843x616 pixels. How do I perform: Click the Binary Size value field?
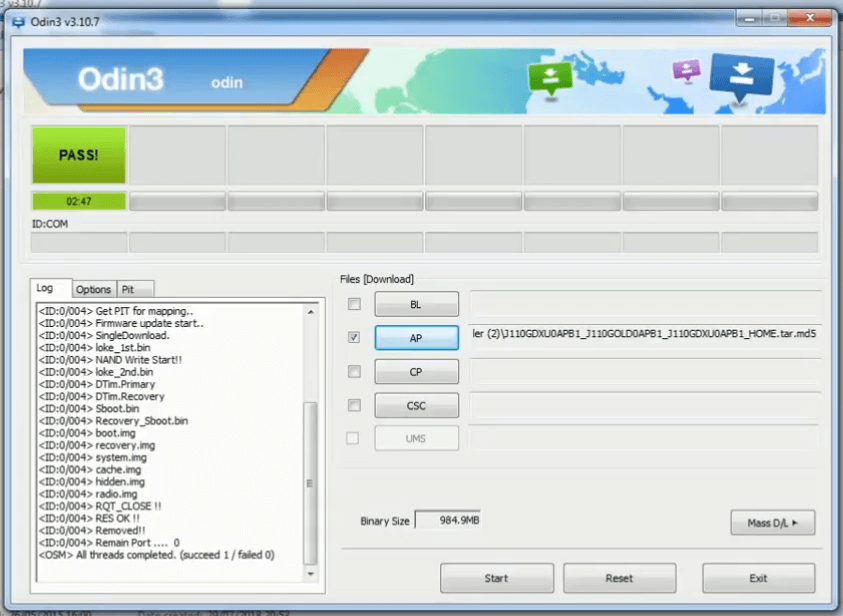pos(448,520)
